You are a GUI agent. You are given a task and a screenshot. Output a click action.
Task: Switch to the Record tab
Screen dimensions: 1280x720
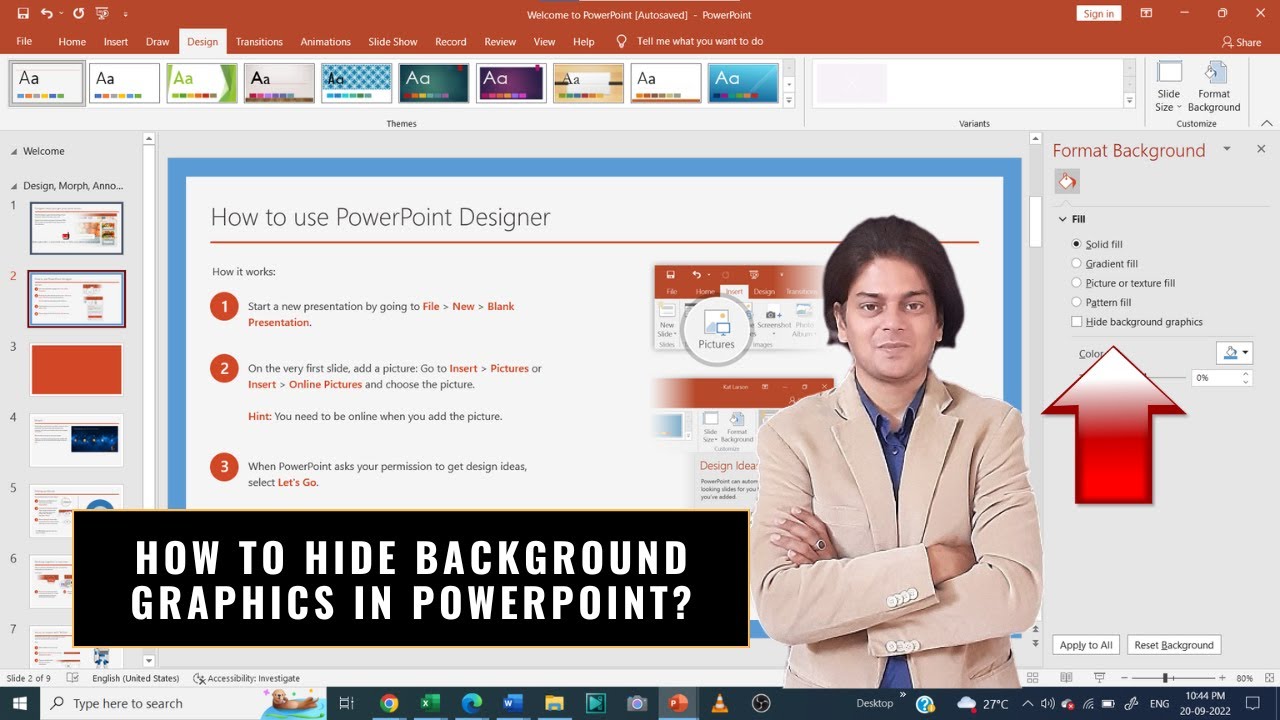451,42
